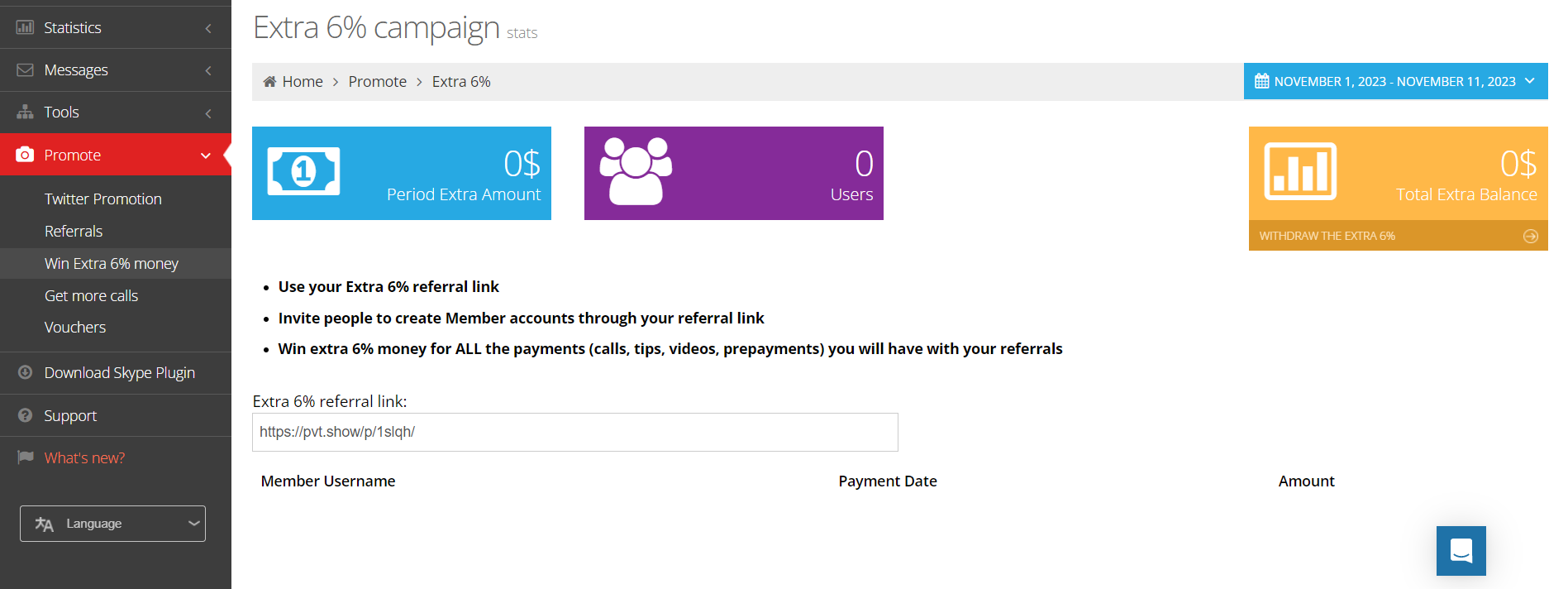Select Referrals in the sidebar
Viewport: 1568px width, 589px height.
coord(74,231)
